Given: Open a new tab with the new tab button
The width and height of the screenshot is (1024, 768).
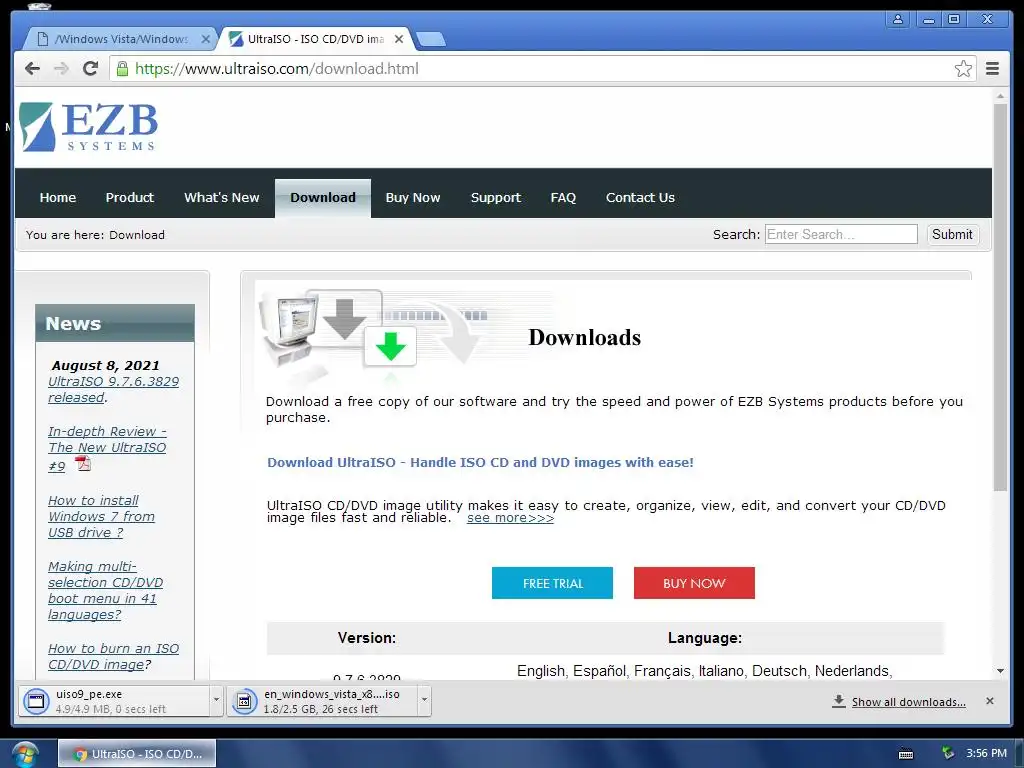Looking at the screenshot, I should (431, 39).
